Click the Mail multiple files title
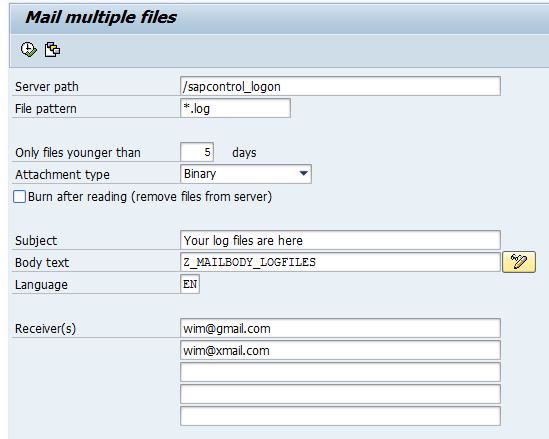This screenshot has width=549, height=439. [x=101, y=17]
